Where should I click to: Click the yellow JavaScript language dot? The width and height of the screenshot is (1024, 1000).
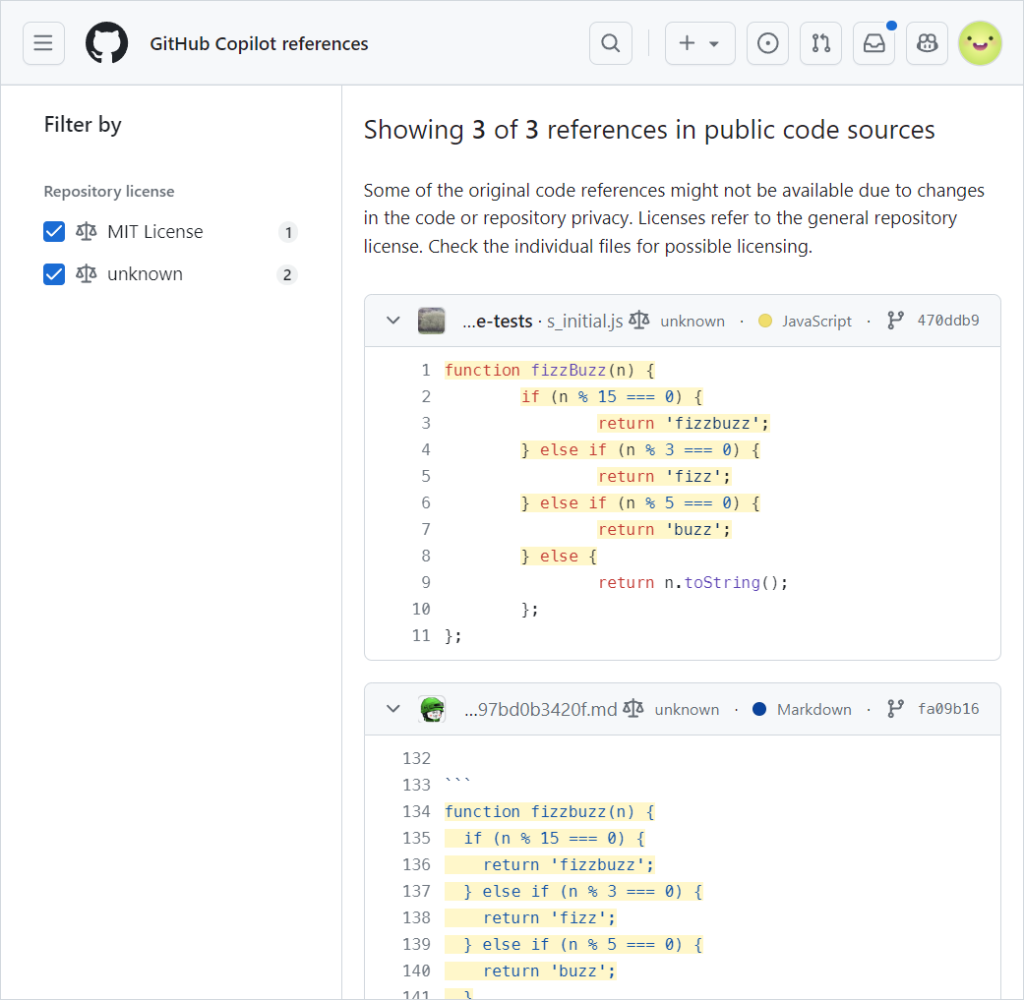coord(765,320)
